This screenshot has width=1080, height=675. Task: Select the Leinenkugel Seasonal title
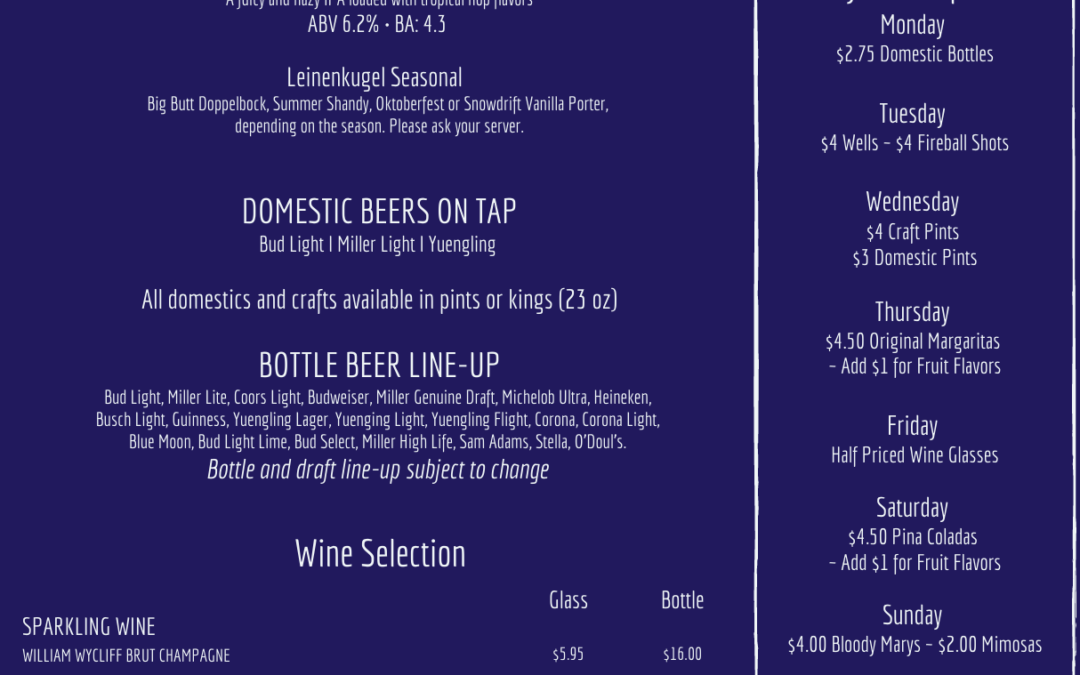(374, 78)
